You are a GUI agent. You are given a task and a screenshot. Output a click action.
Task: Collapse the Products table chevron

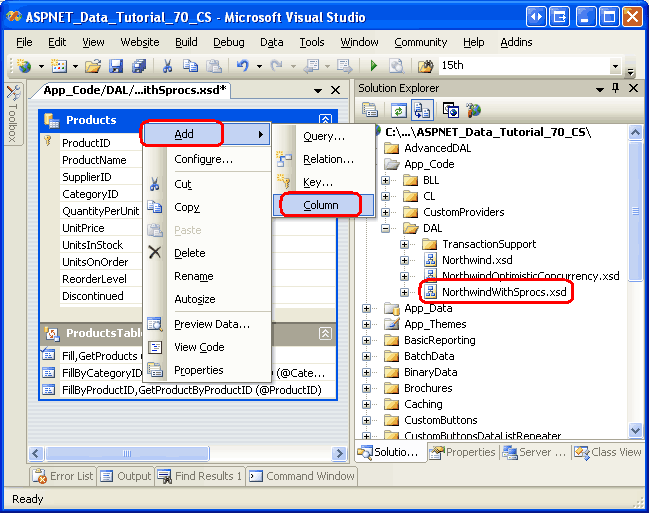click(x=325, y=120)
